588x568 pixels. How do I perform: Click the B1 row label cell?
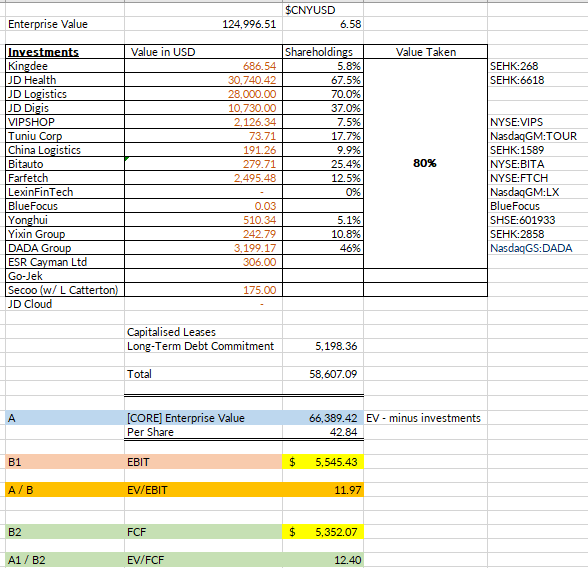[65, 462]
